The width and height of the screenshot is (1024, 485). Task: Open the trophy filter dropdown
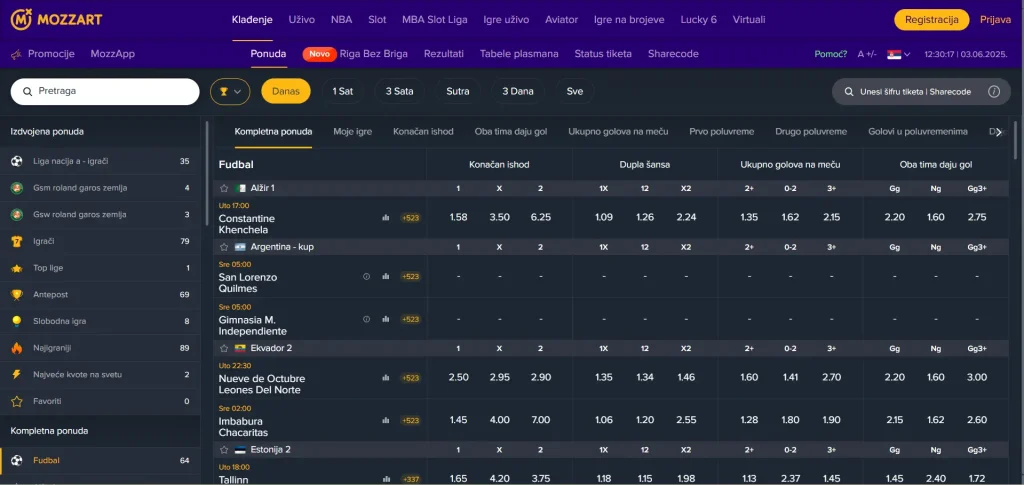[230, 91]
